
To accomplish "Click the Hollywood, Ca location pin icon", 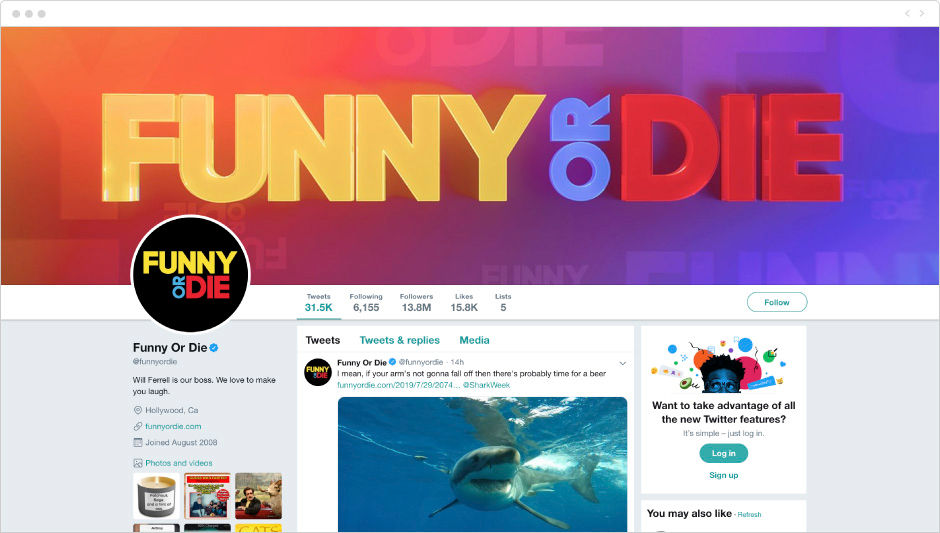I will (137, 410).
